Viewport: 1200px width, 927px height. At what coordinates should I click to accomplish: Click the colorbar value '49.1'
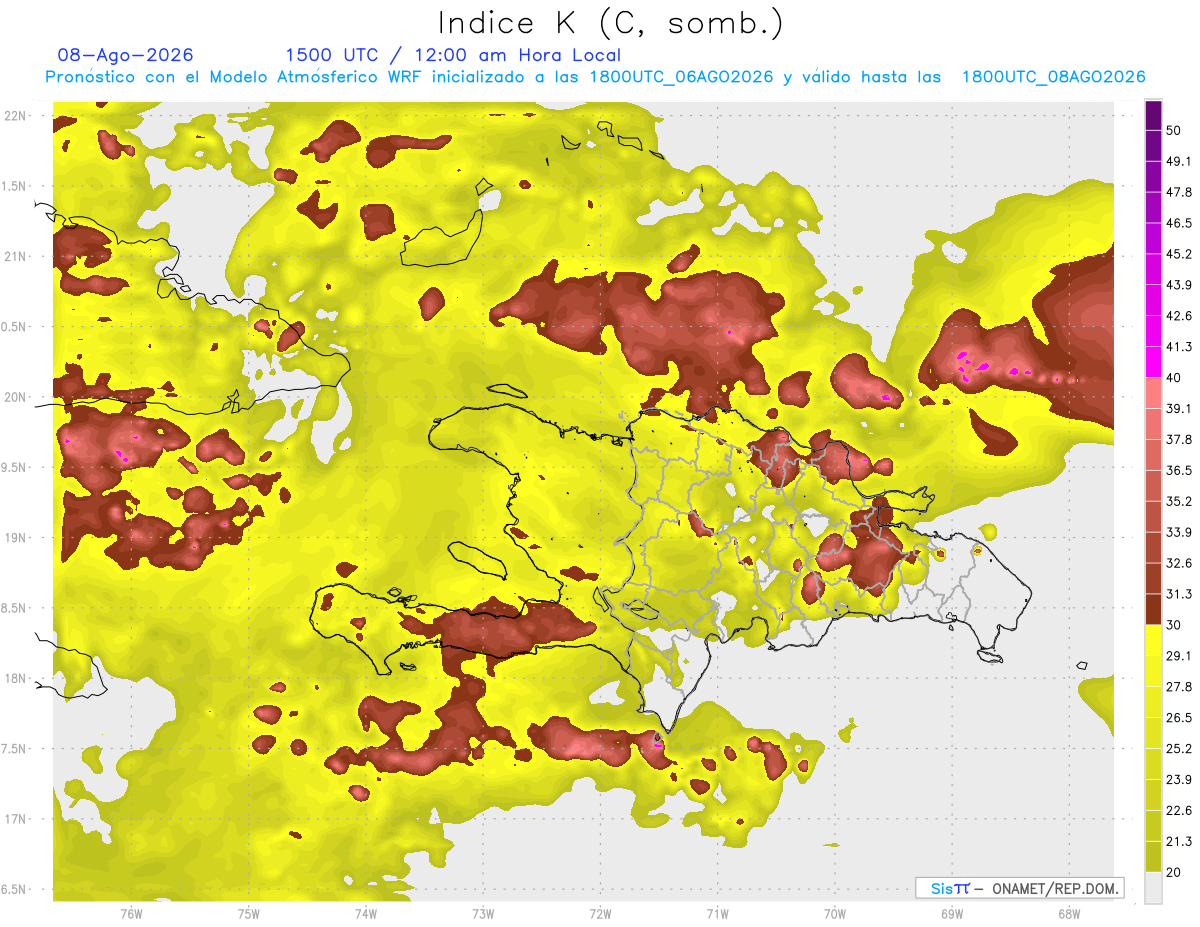point(1179,161)
